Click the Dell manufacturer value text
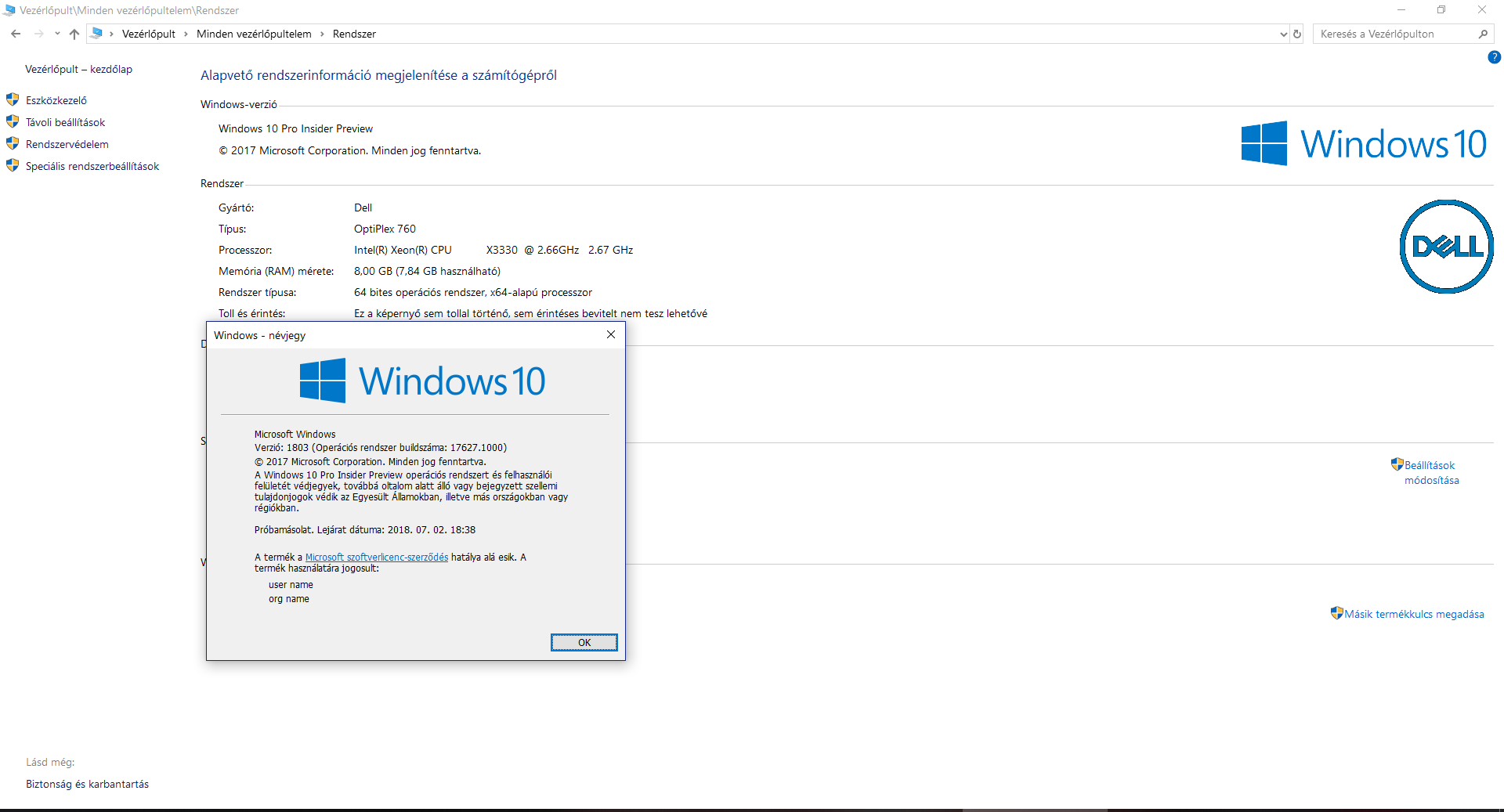Image resolution: width=1504 pixels, height=812 pixels. coord(363,208)
